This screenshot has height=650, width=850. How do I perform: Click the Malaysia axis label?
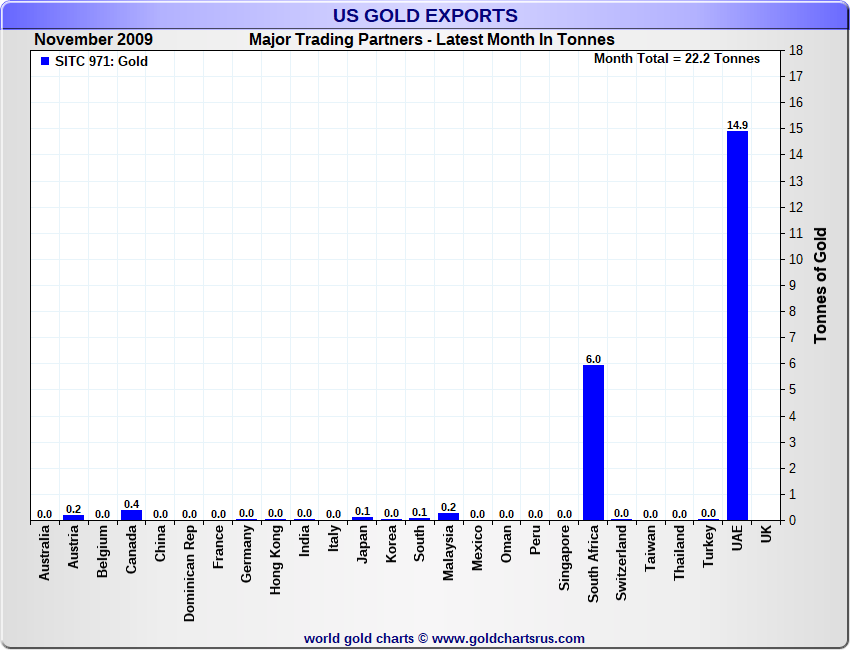448,552
